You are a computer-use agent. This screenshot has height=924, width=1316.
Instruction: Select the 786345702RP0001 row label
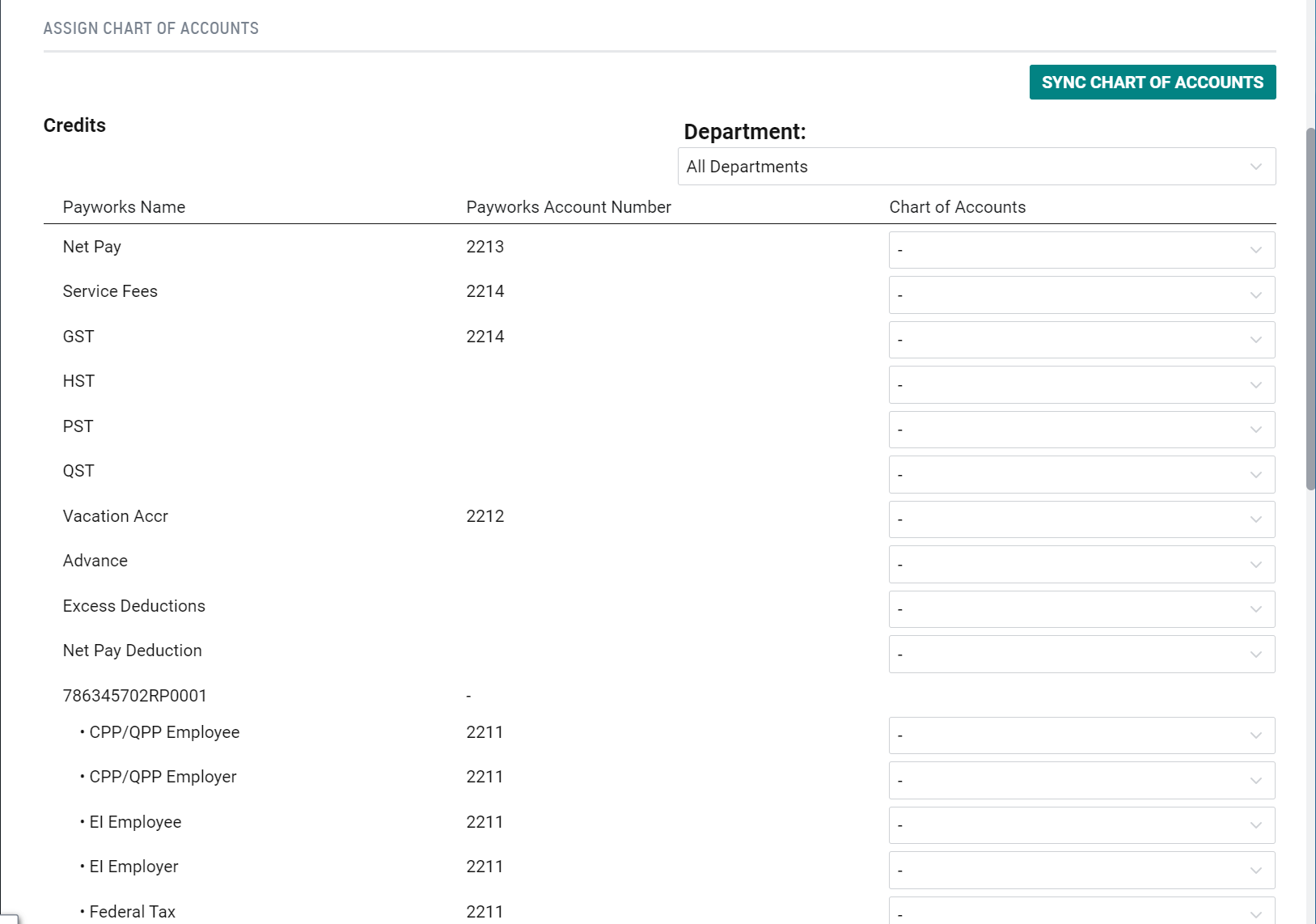click(134, 694)
